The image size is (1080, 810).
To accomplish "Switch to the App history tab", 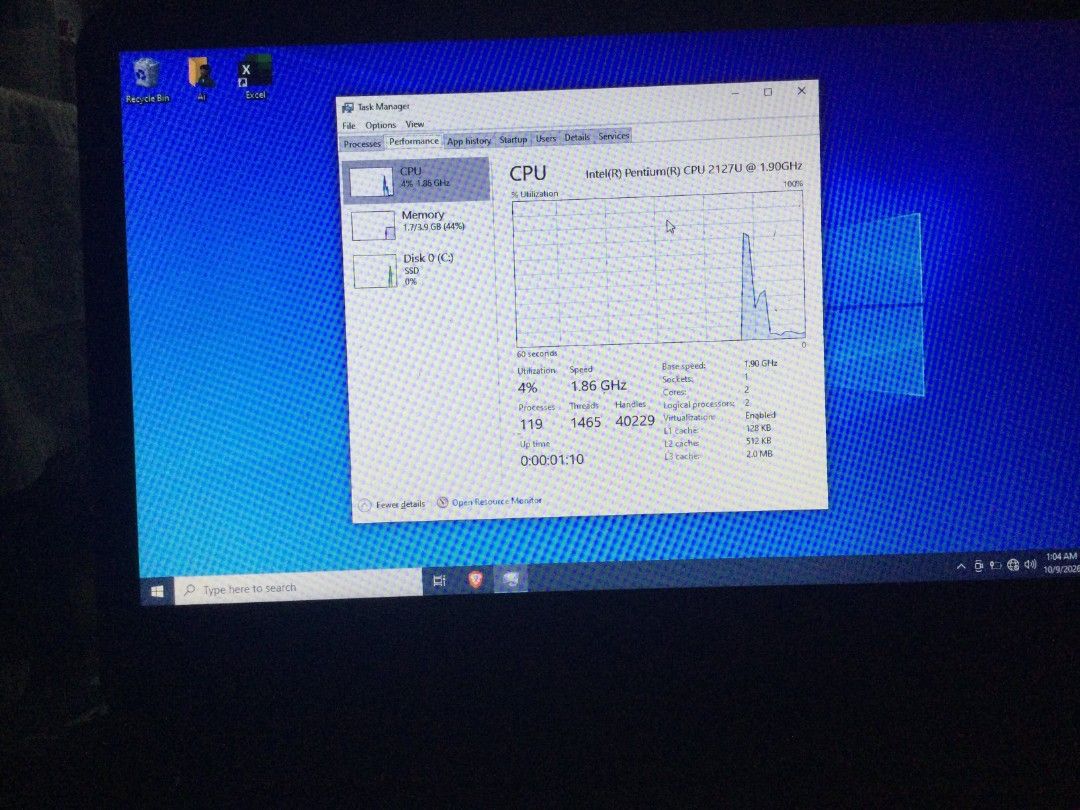I will click(x=469, y=141).
